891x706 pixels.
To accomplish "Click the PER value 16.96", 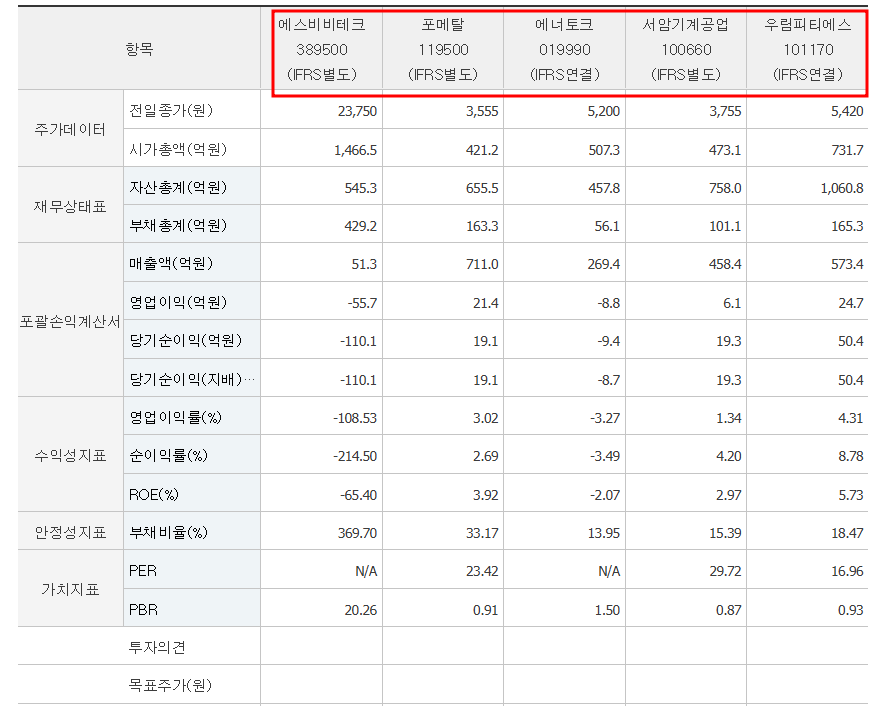I will [847, 571].
